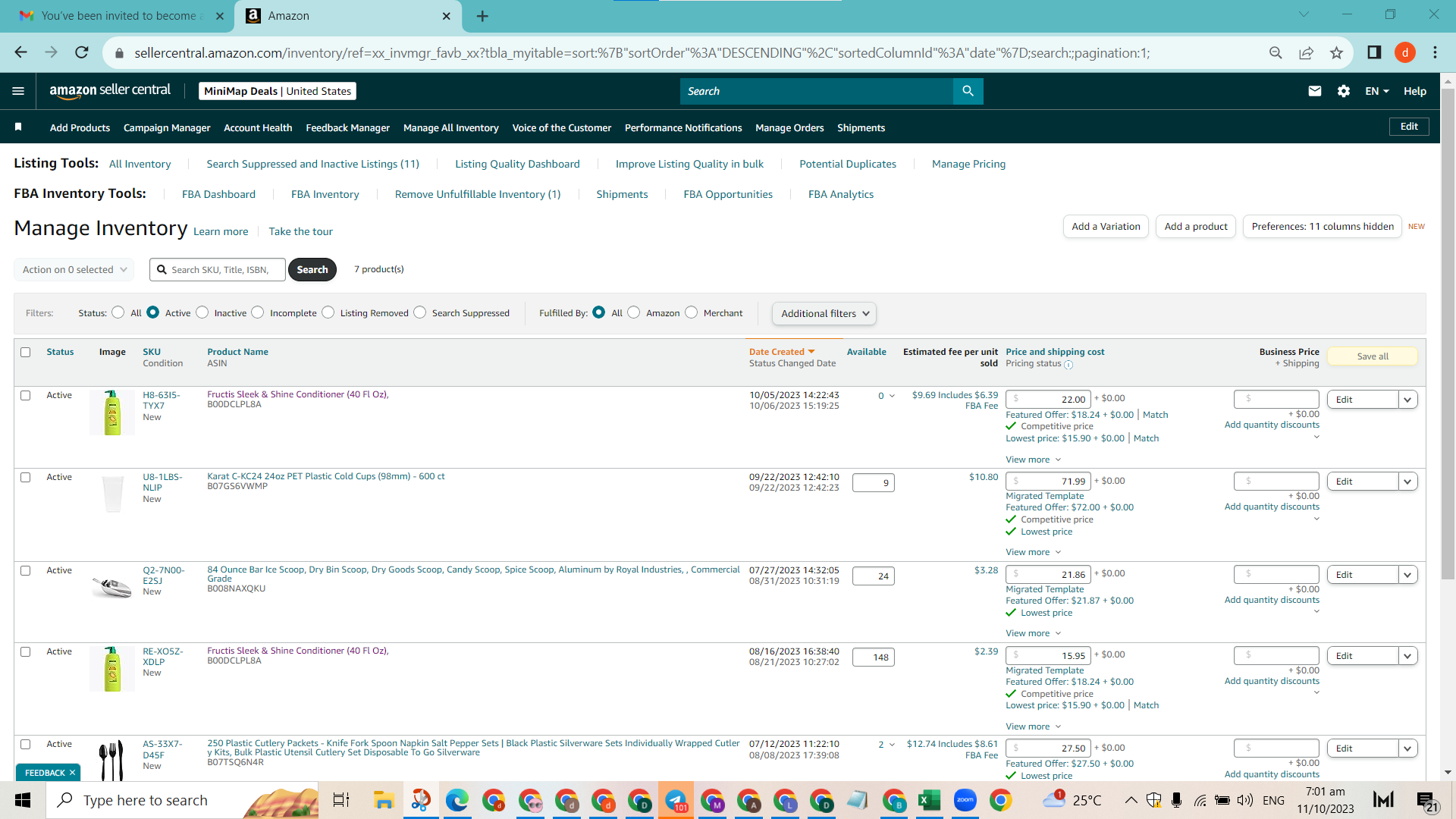Open a new browser tab

[482, 16]
